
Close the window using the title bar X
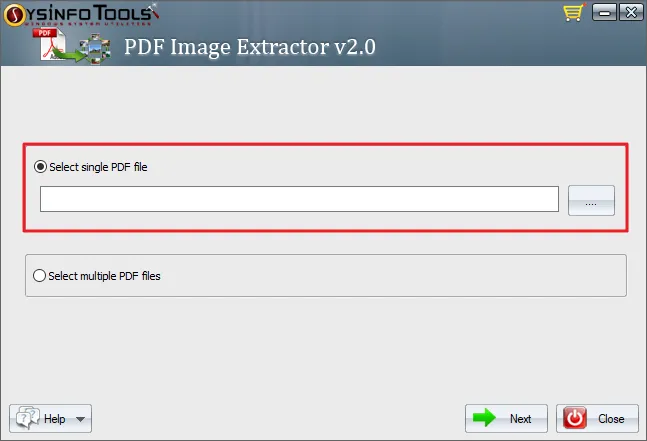(x=630, y=12)
